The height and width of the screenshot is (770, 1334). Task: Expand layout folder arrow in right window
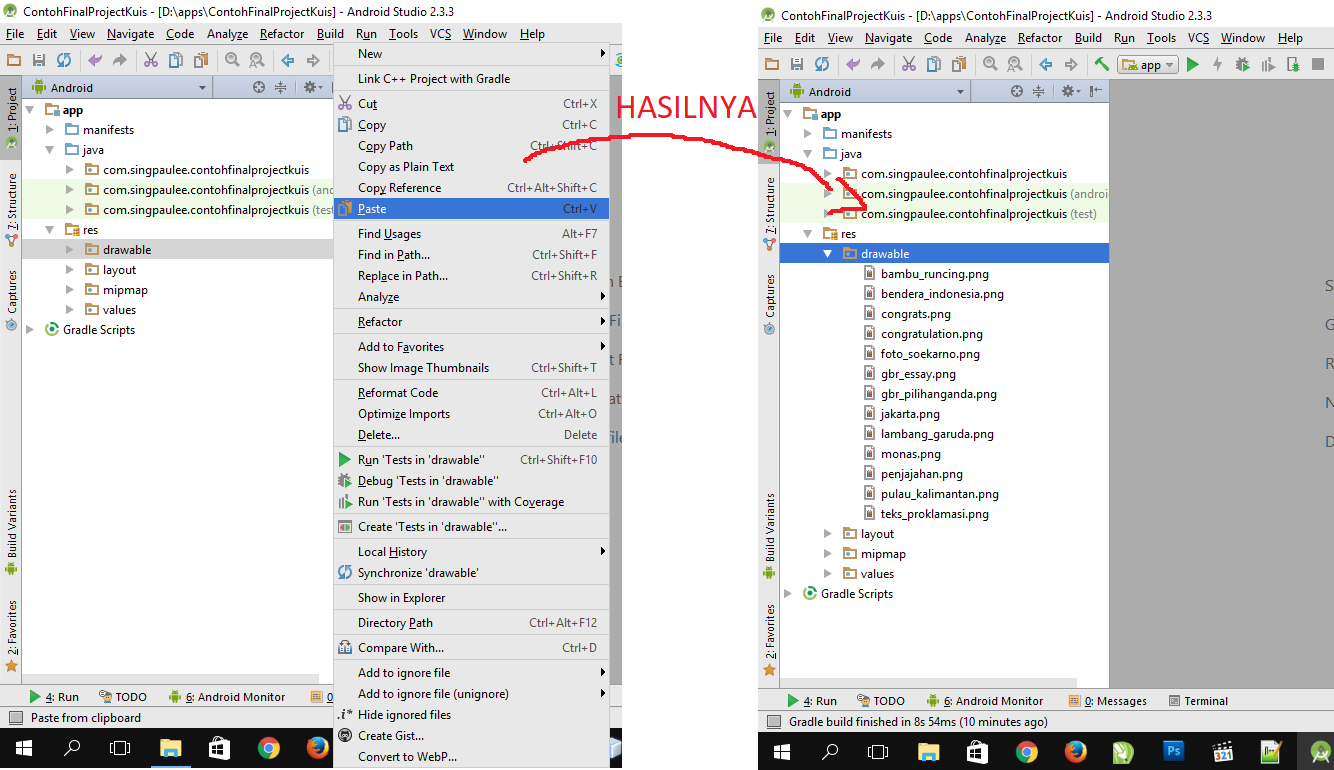pos(828,534)
